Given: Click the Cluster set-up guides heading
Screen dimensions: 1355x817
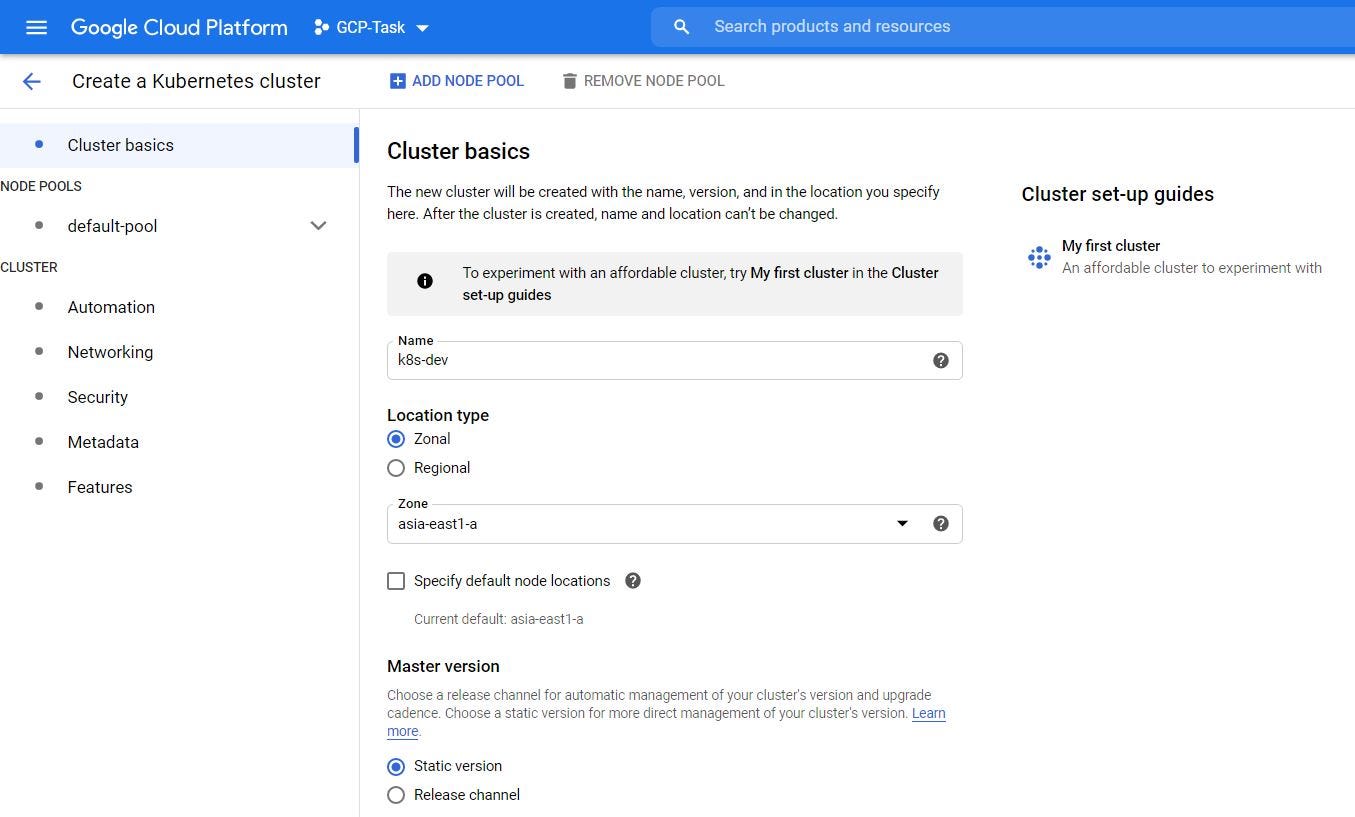Looking at the screenshot, I should (x=1117, y=194).
